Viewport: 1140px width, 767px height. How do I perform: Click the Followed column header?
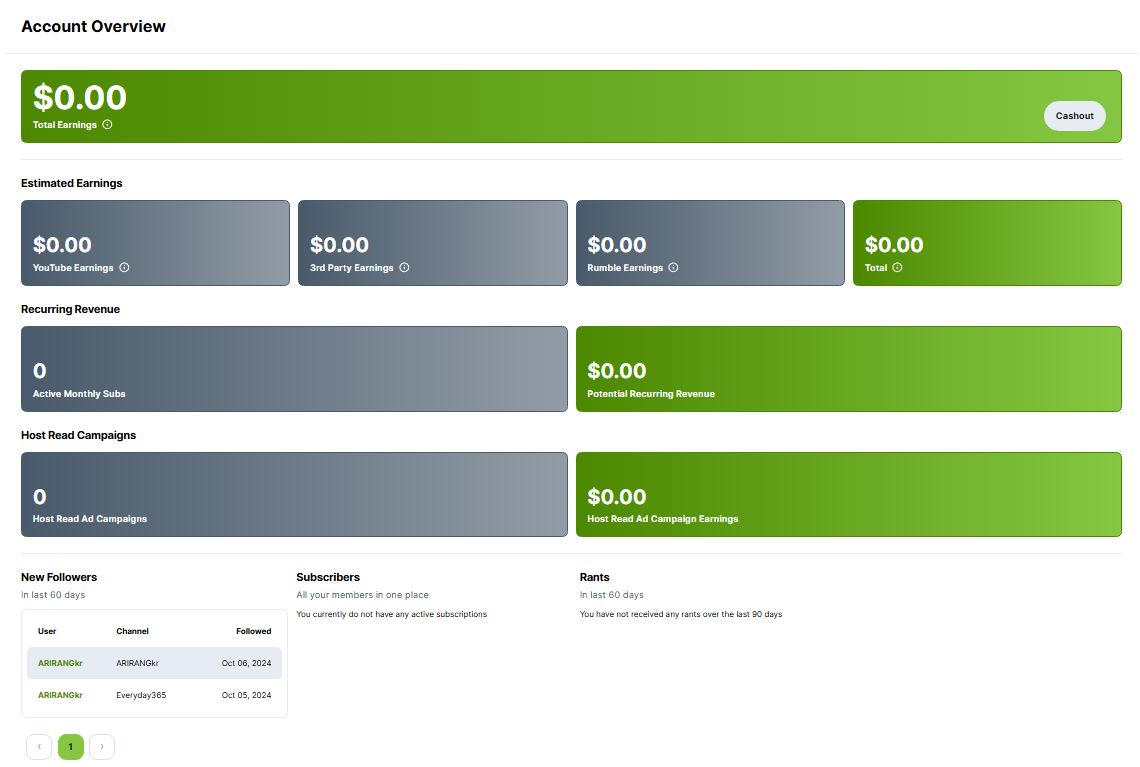pos(254,631)
